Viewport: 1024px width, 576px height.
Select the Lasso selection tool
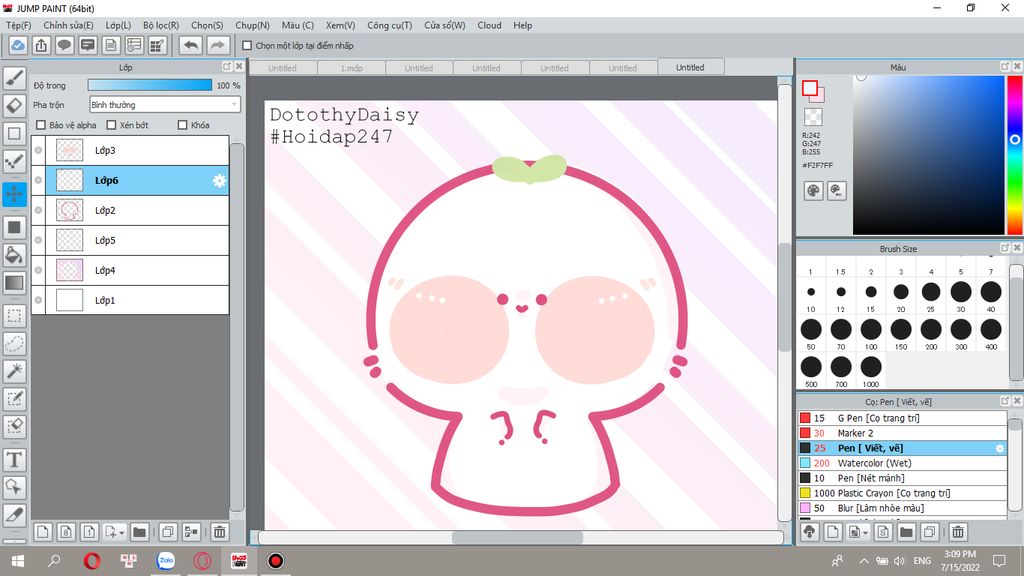tap(14, 344)
